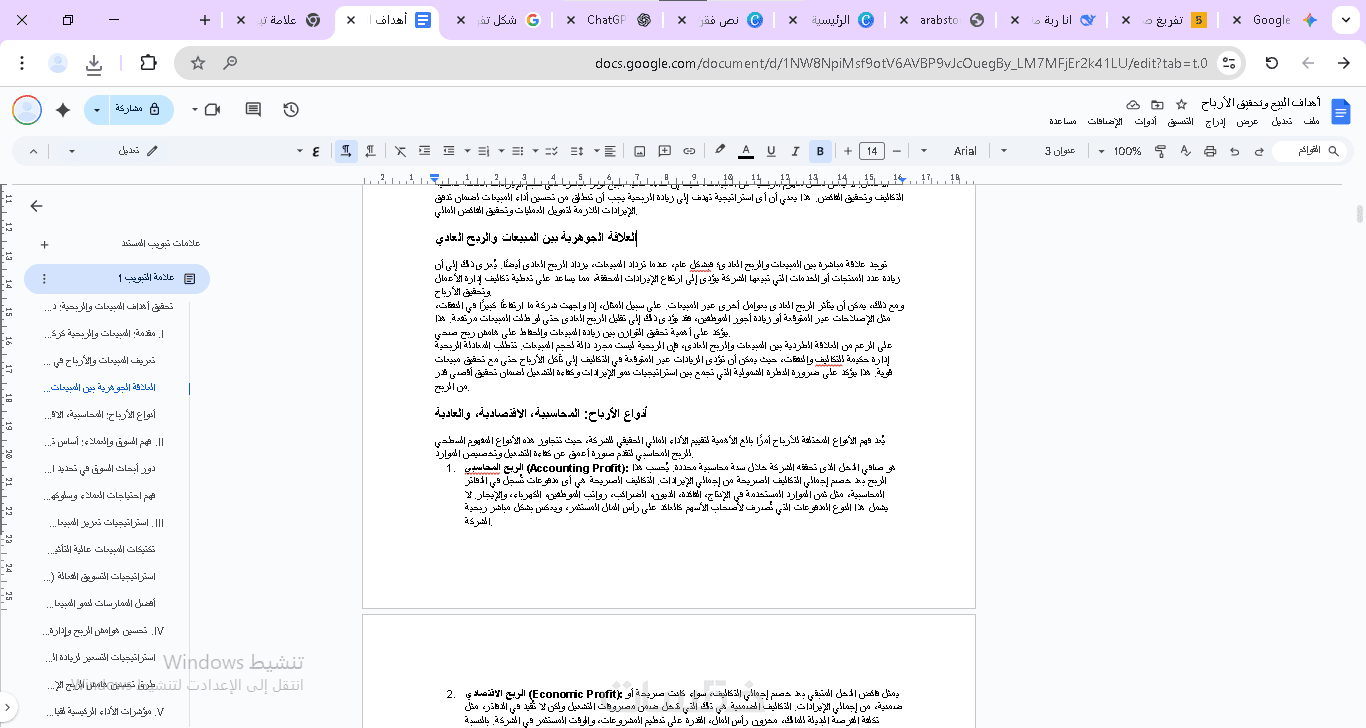Image resolution: width=1366 pixels, height=728 pixels.
Task: Click the font size 14 field
Action: point(872,151)
